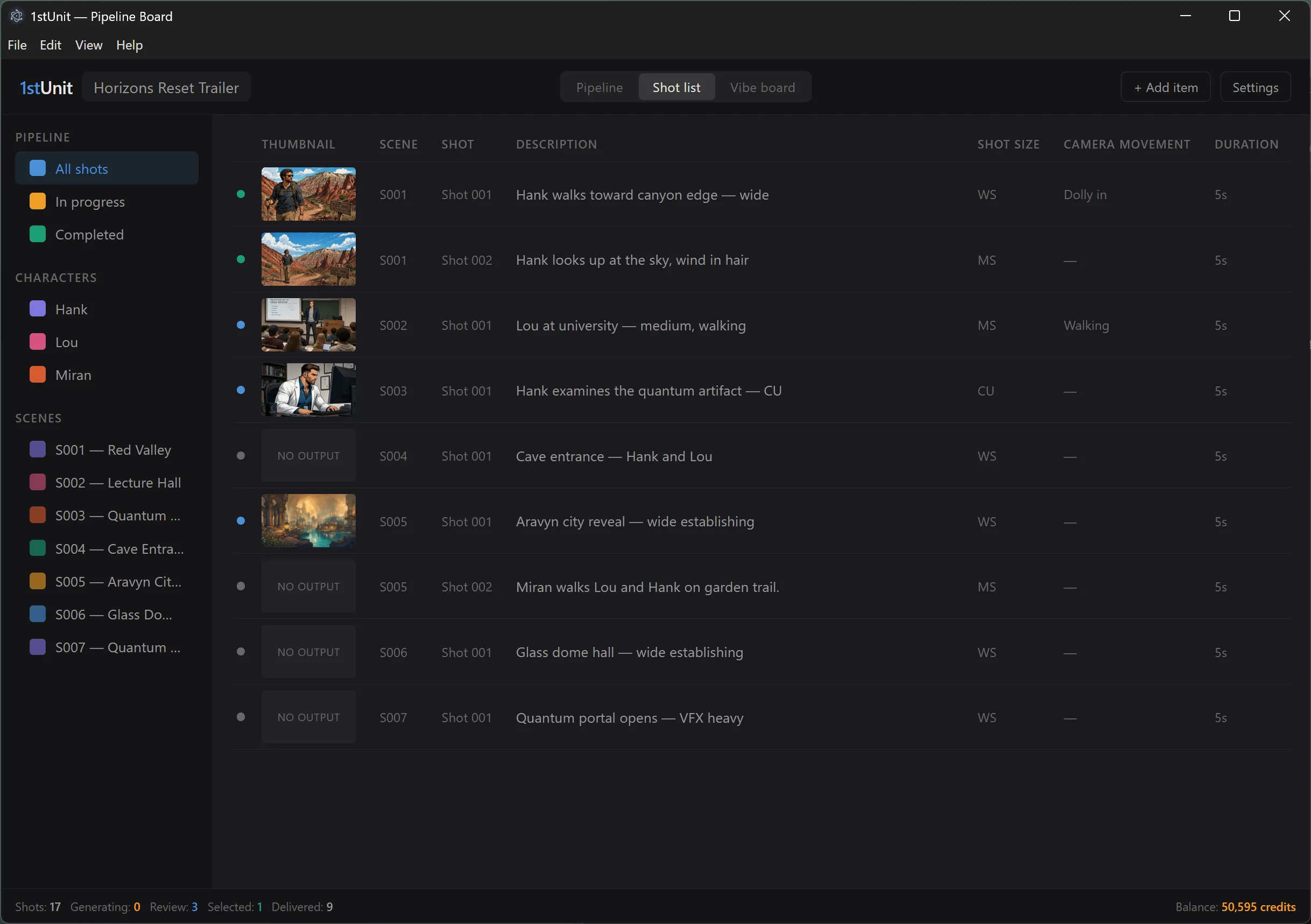
Task: Click green status dot for S001 Shot 001
Action: [x=241, y=194]
